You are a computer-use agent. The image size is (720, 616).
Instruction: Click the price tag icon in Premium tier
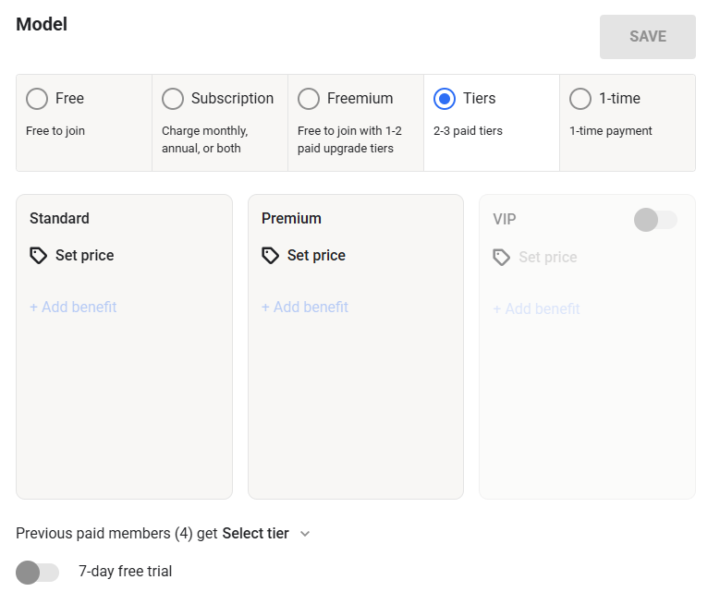click(270, 256)
